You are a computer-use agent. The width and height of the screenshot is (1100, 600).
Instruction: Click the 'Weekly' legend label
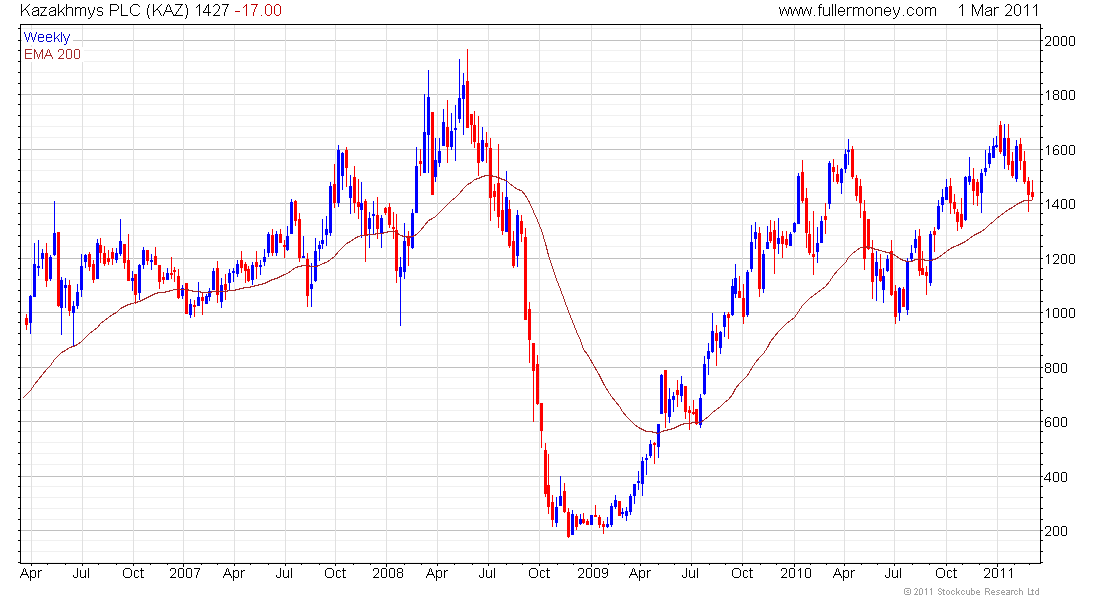(x=47, y=37)
